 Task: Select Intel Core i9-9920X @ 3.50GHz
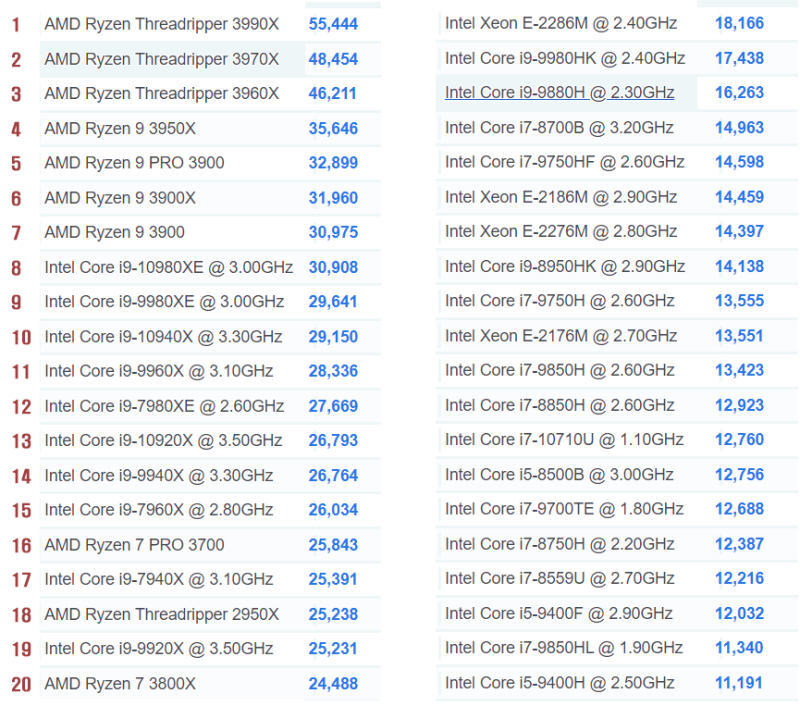point(159,648)
